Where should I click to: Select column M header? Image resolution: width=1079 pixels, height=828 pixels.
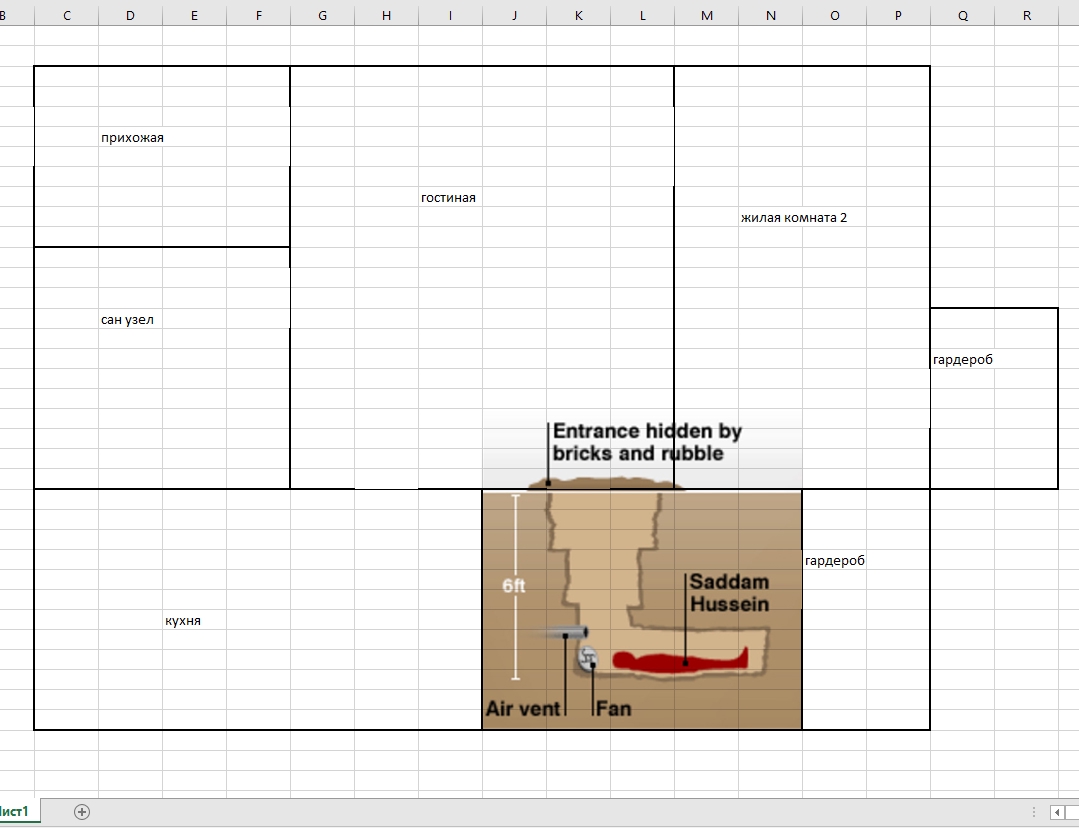click(707, 15)
